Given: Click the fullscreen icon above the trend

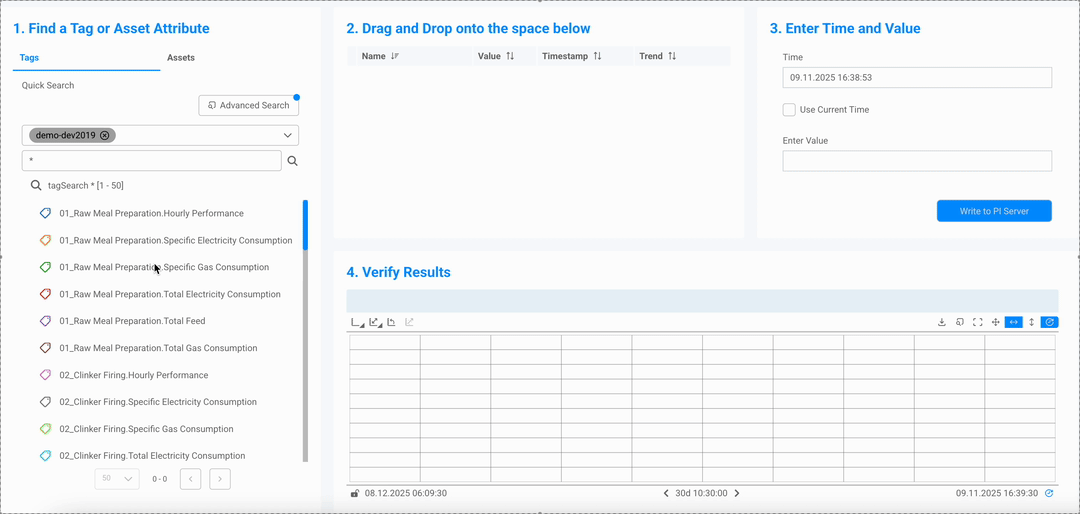Looking at the screenshot, I should pyautogui.click(x=977, y=322).
